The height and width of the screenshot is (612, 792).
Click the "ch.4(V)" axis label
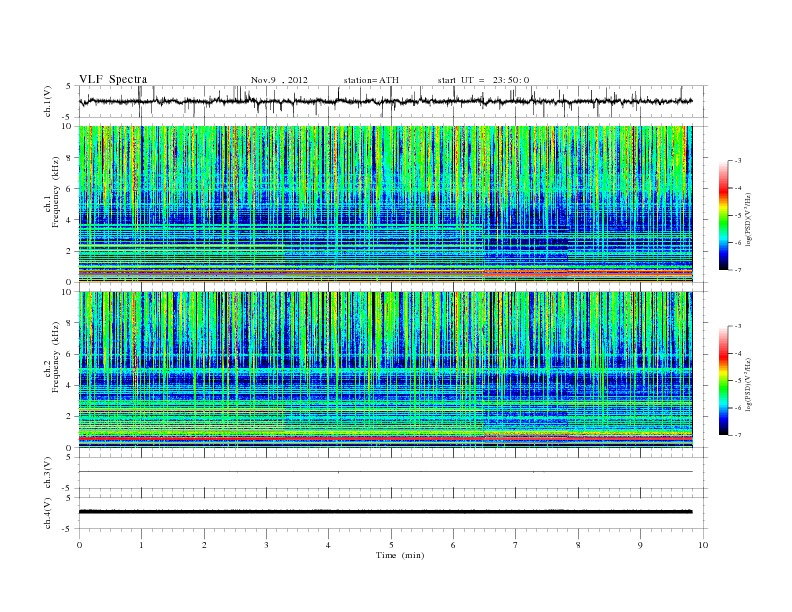tap(48, 513)
